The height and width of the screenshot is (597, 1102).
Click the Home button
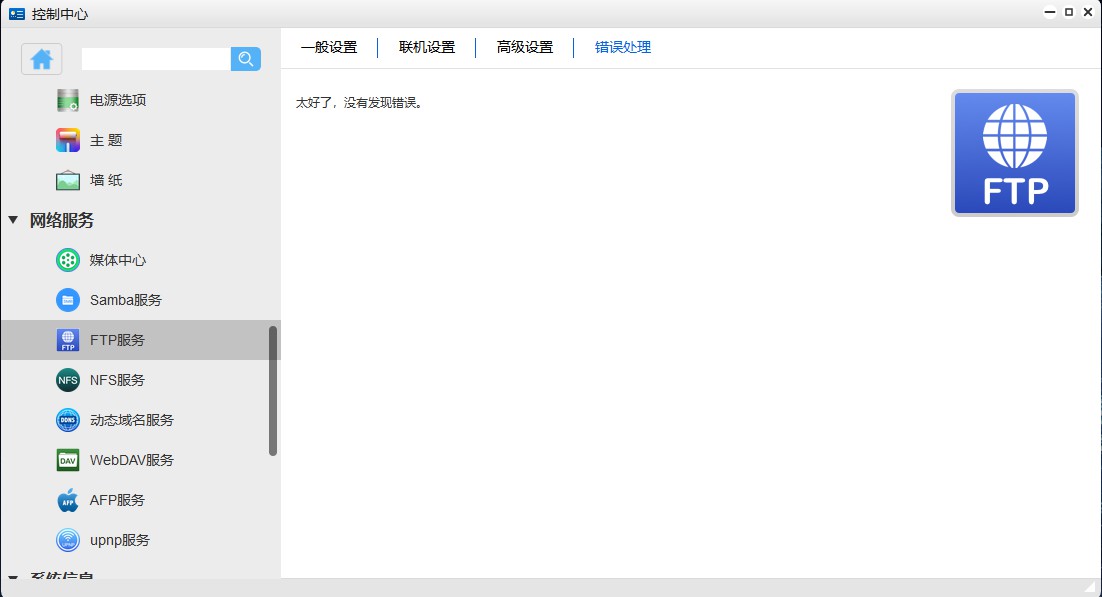pos(41,59)
